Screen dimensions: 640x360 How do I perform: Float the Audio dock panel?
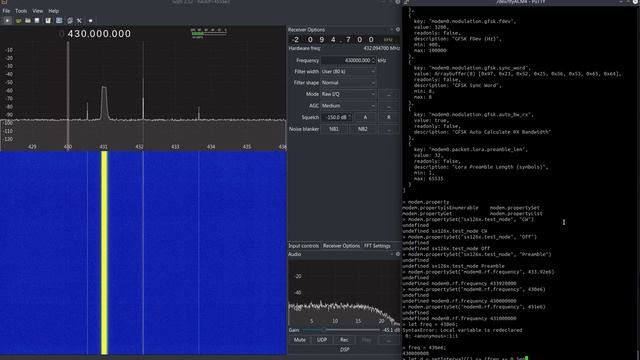391,254
